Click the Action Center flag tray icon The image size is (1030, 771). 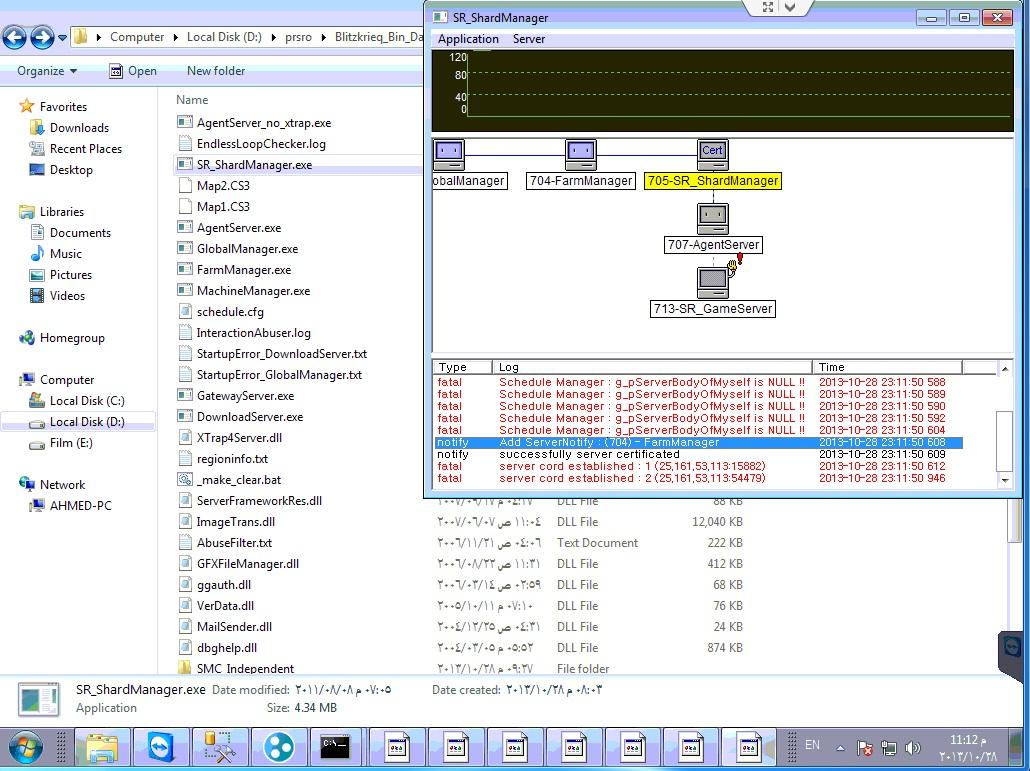[865, 748]
